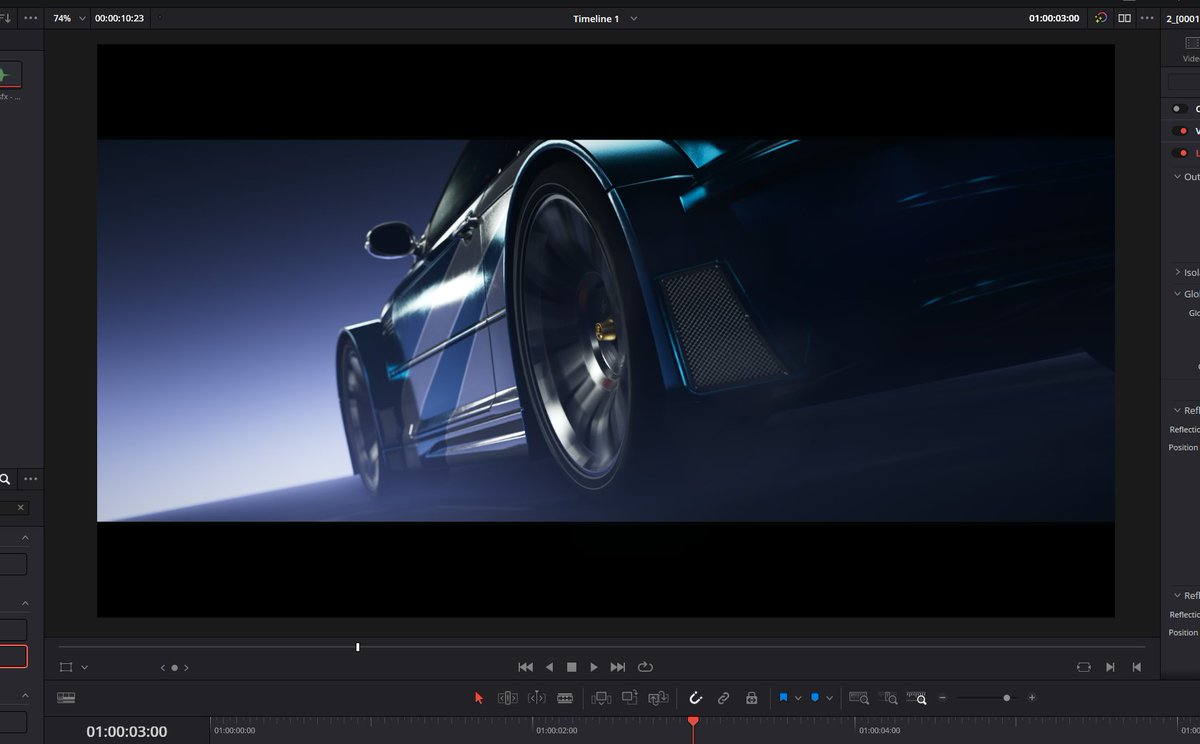Activate the Blade Edit mode tool
Screen dimensions: 1200x744
565,698
